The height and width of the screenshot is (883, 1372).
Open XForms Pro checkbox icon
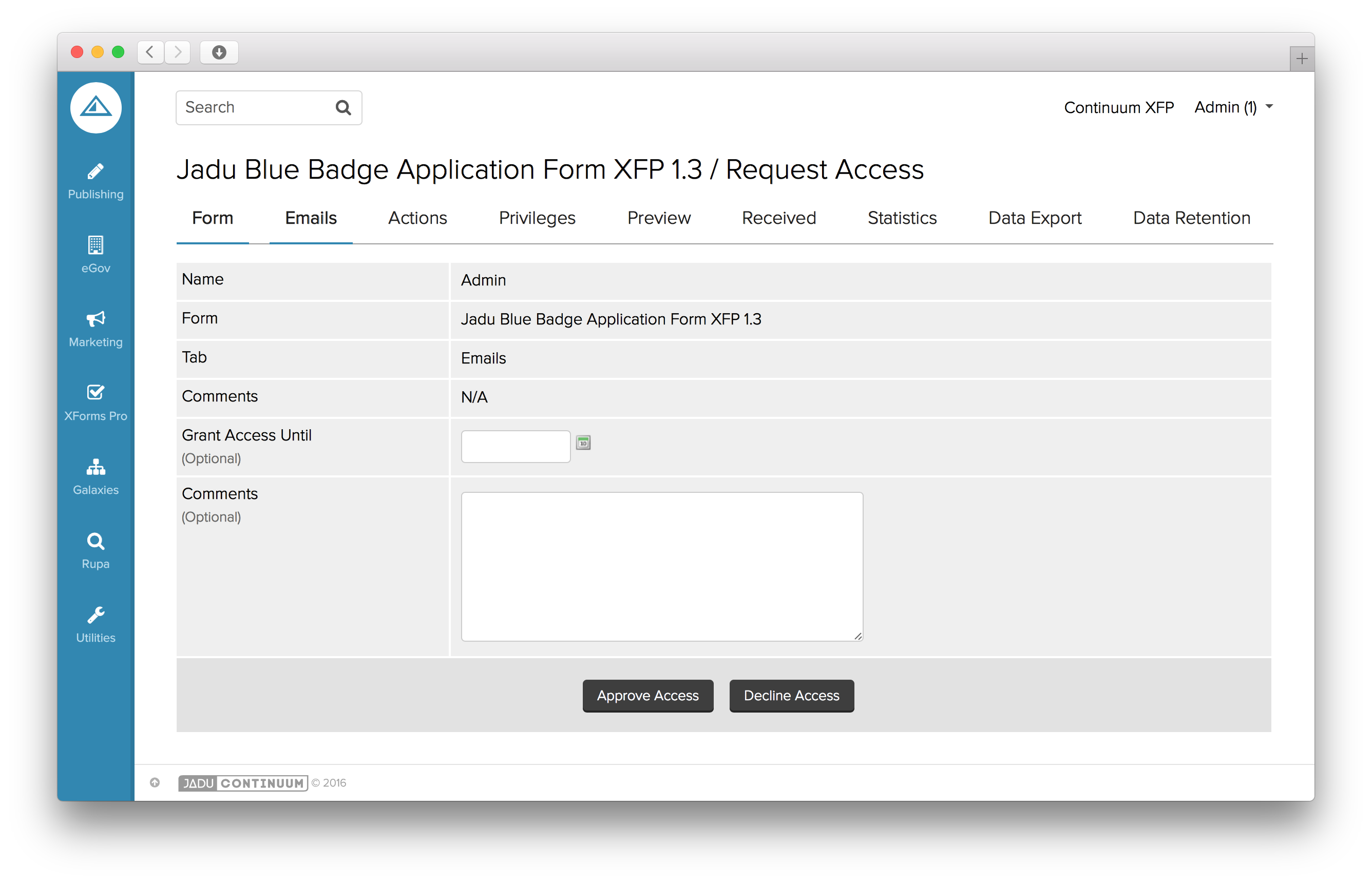click(x=95, y=393)
